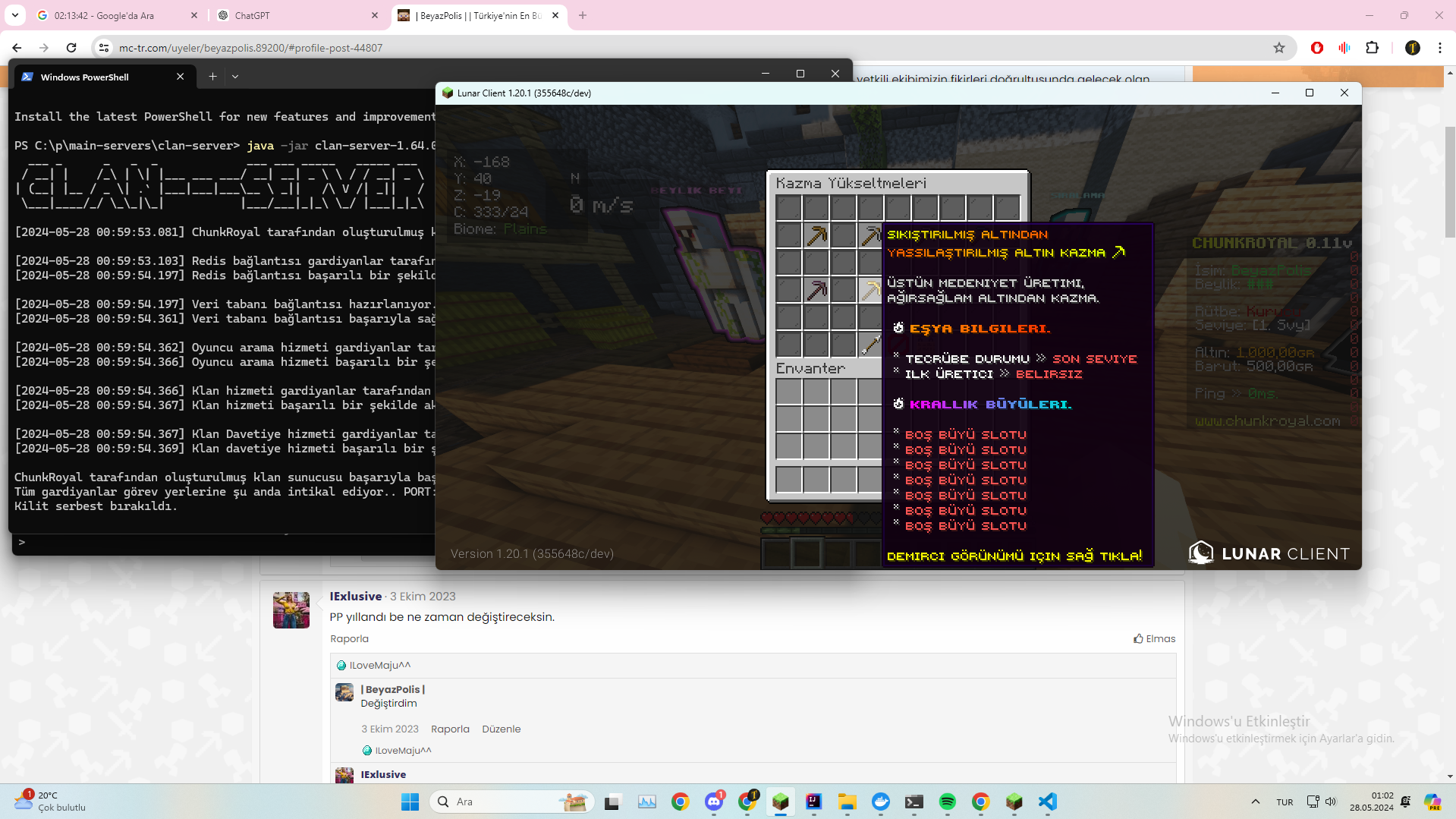Open a new Chrome tab

[x=583, y=15]
